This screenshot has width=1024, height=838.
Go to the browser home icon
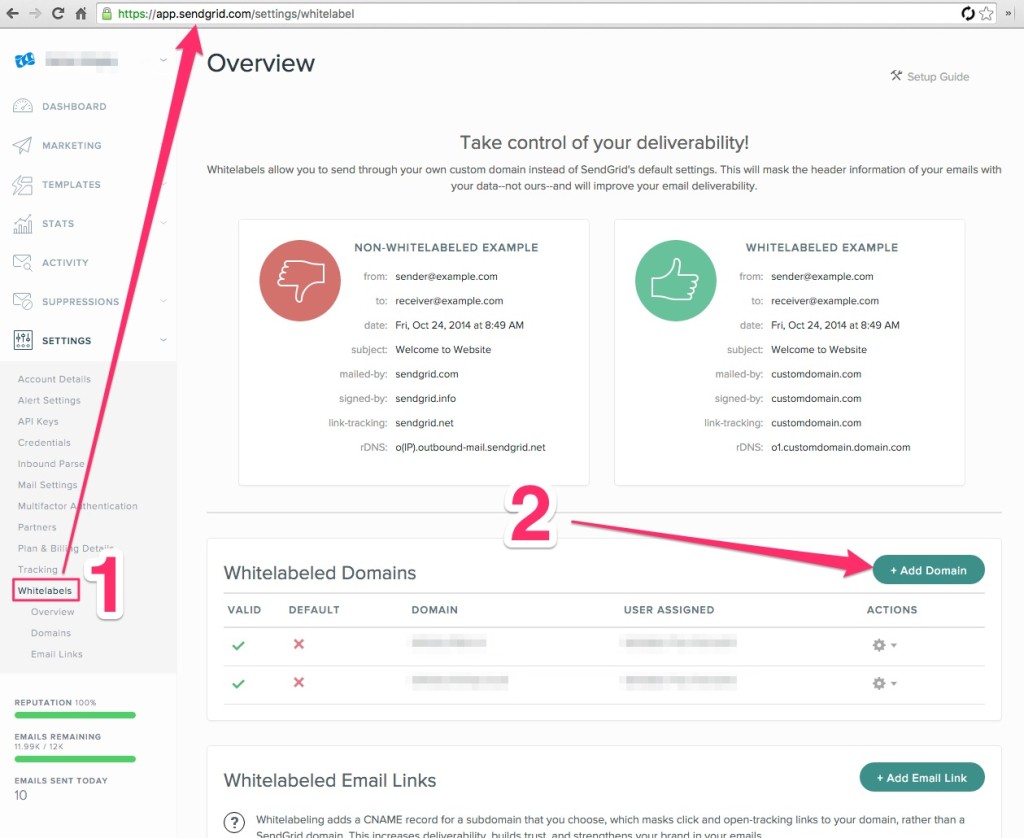pos(80,13)
